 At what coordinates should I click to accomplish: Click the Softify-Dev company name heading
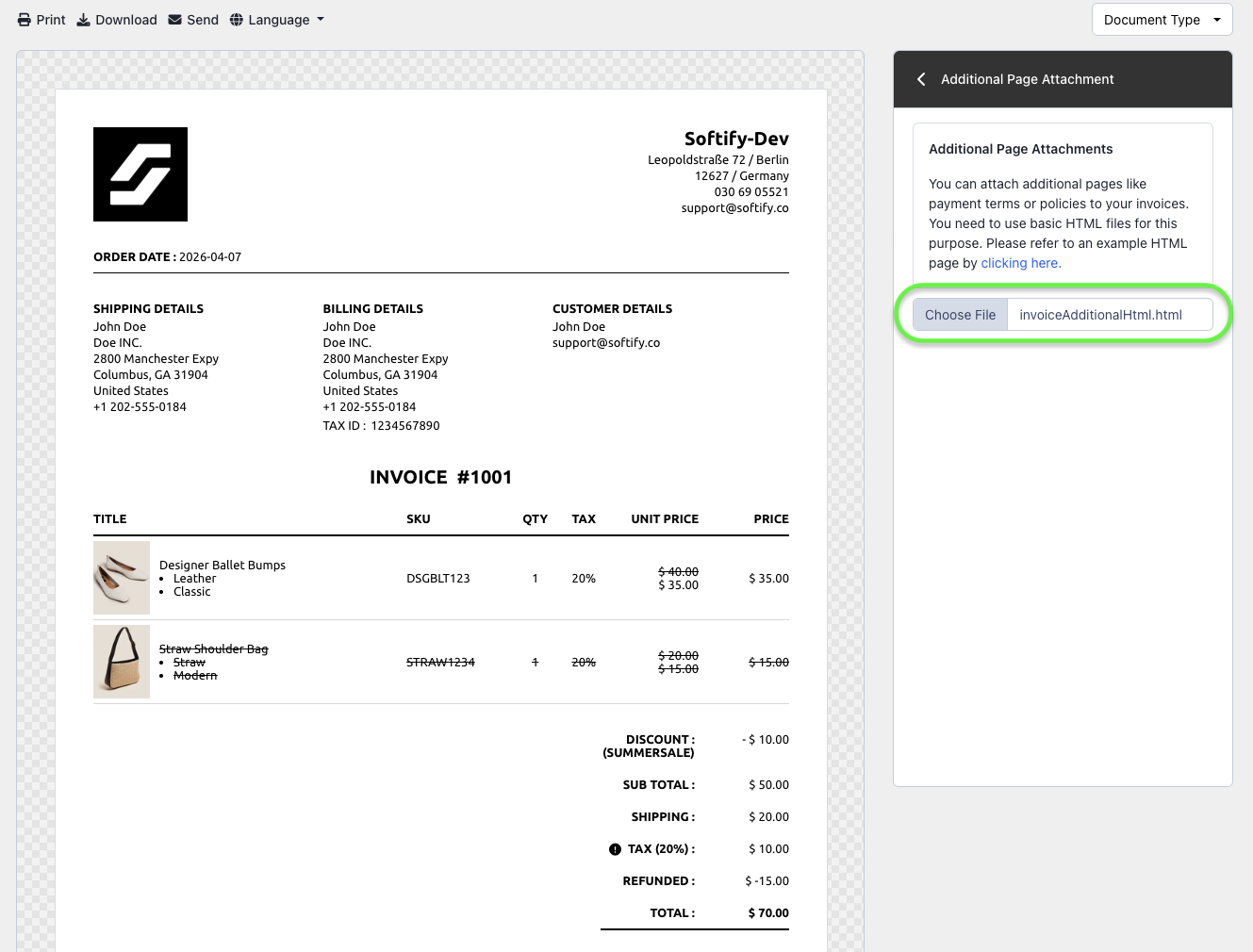[735, 139]
